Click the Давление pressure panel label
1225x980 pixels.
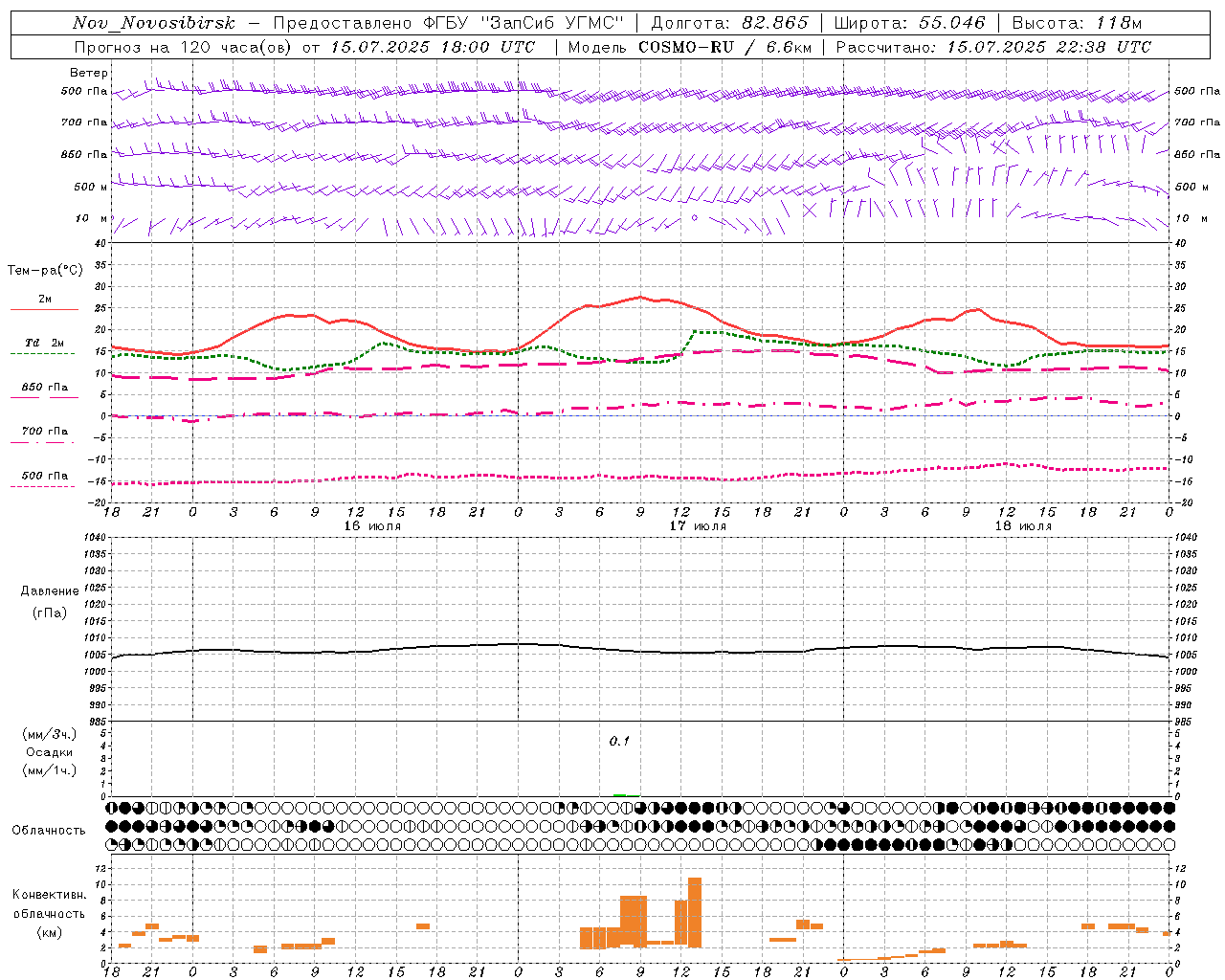point(50,591)
